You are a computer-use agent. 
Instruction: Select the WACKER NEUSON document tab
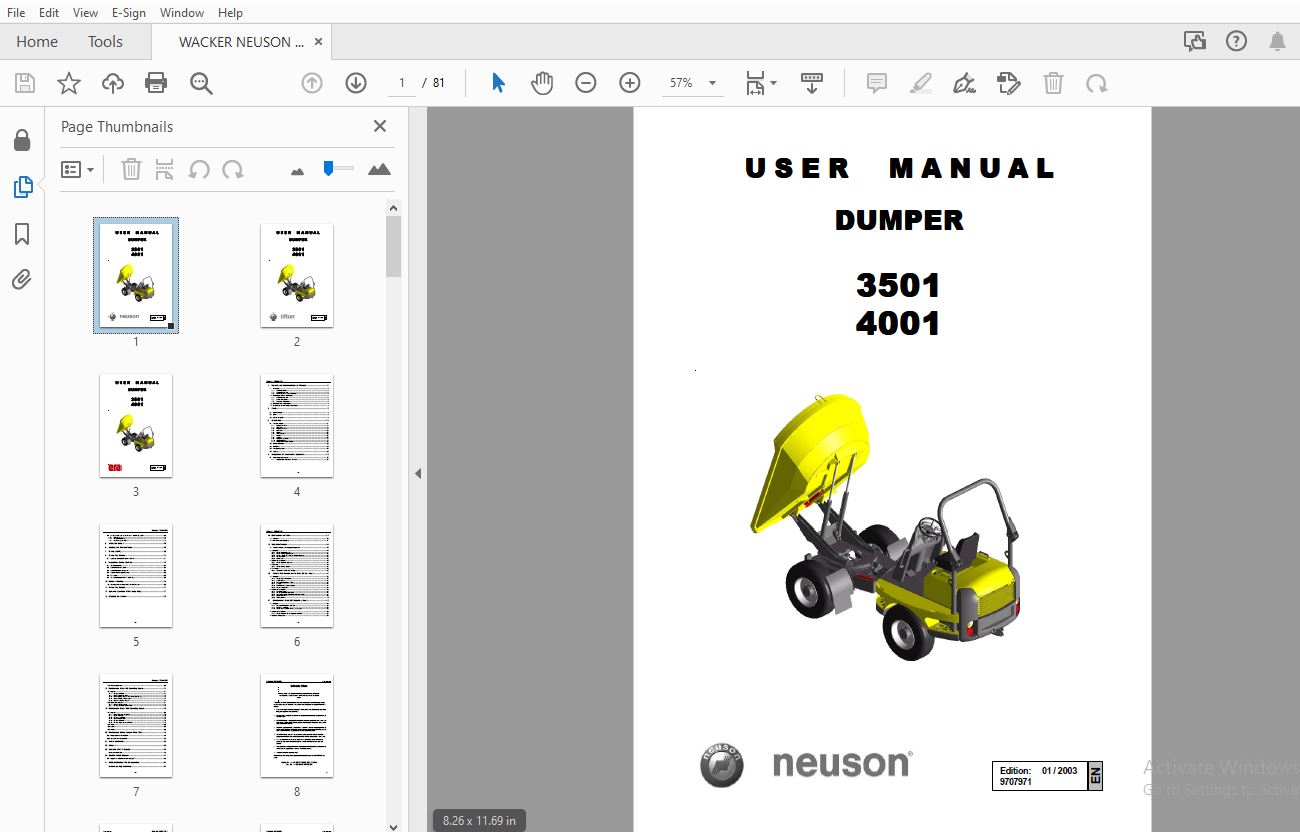click(241, 42)
